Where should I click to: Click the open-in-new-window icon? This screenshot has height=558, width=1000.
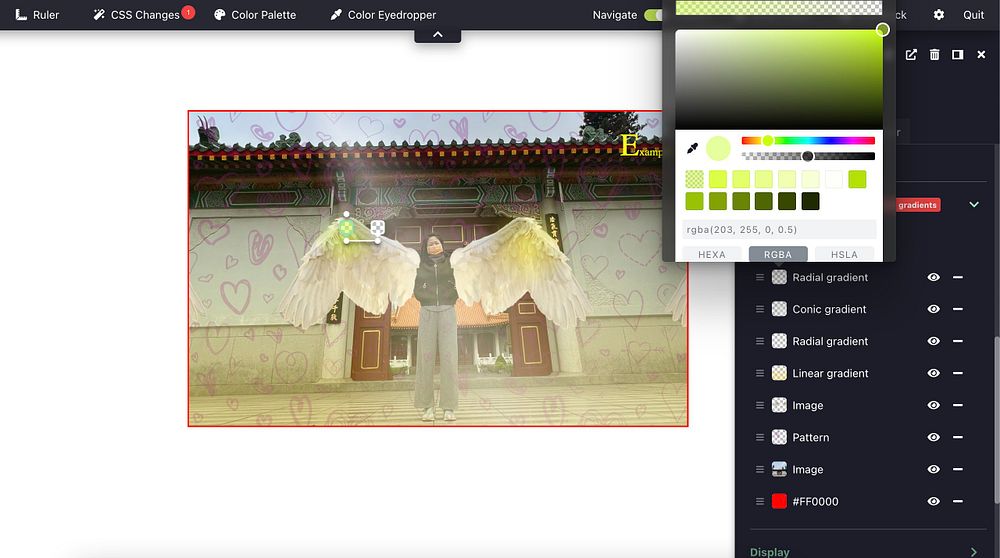point(911,55)
